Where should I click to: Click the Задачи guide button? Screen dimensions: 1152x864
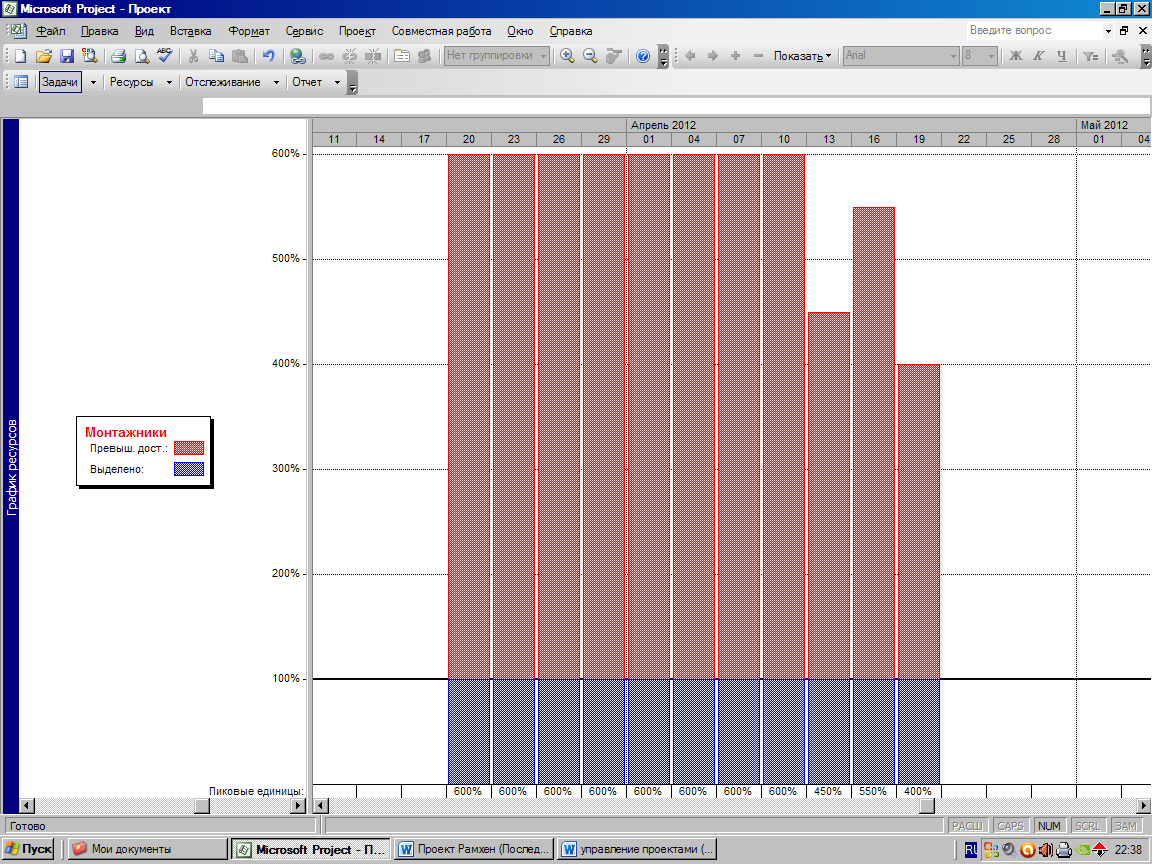(x=60, y=82)
